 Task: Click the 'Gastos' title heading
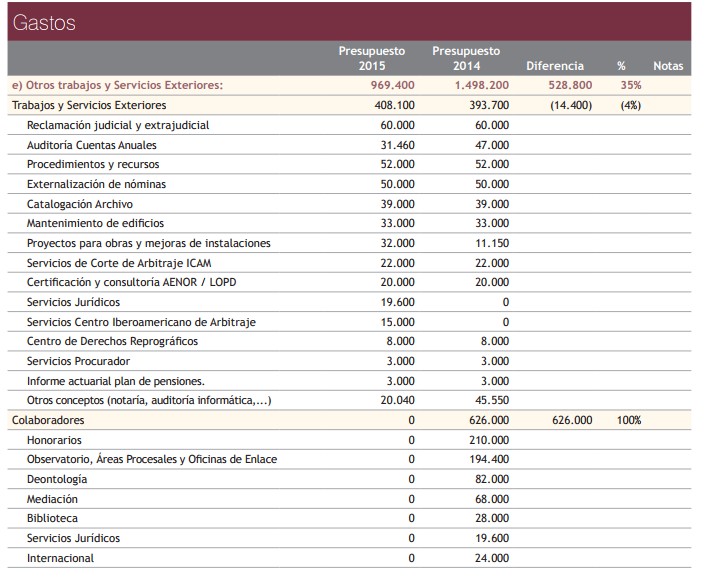(44, 23)
